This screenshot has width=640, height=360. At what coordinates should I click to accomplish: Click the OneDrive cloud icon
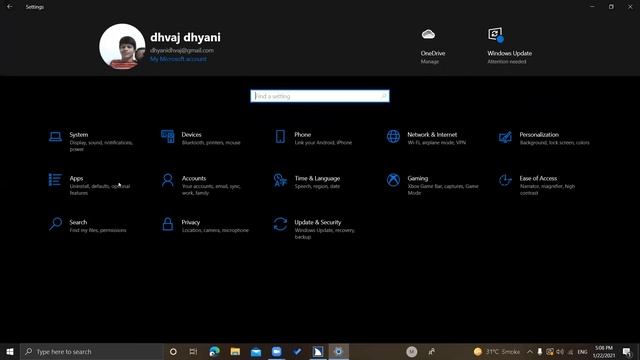click(x=428, y=34)
